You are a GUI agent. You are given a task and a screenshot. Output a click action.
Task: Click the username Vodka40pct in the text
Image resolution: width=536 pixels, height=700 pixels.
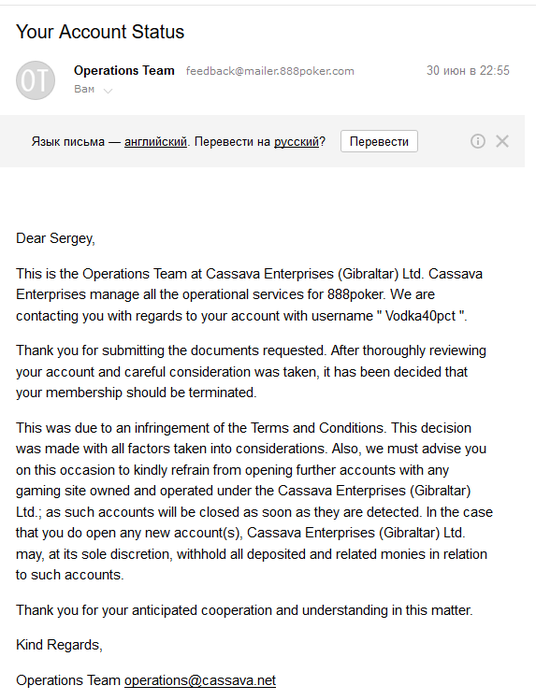(x=420, y=316)
